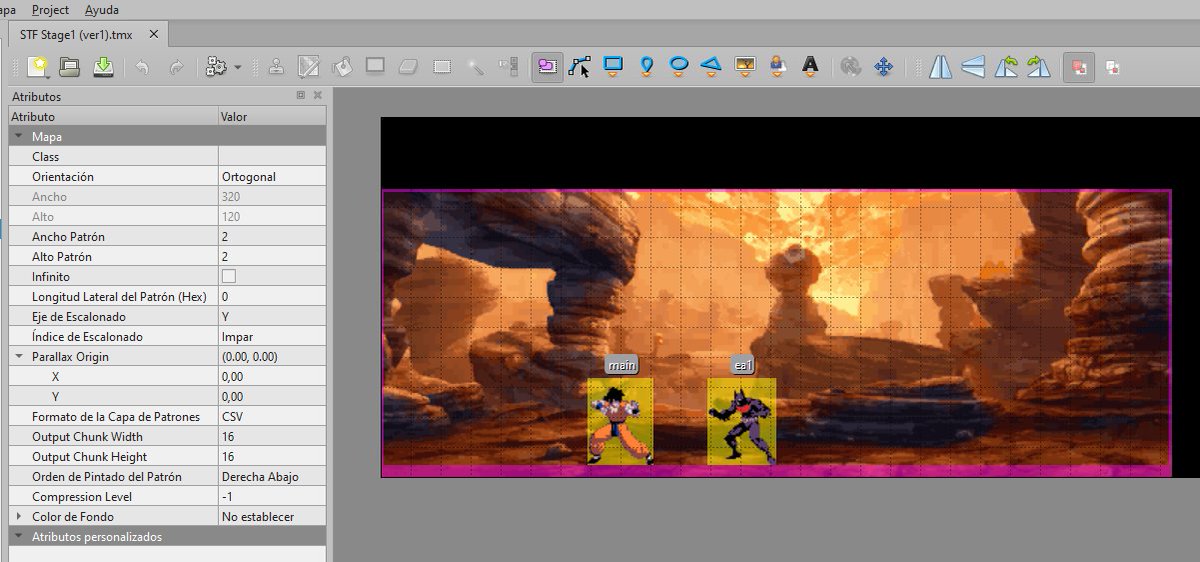Choose the Insert Point tool
The width and height of the screenshot is (1200, 562).
(647, 67)
